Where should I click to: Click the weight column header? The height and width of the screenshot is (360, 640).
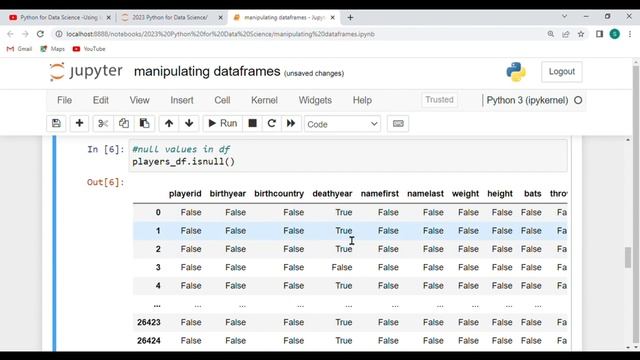pyautogui.click(x=465, y=194)
